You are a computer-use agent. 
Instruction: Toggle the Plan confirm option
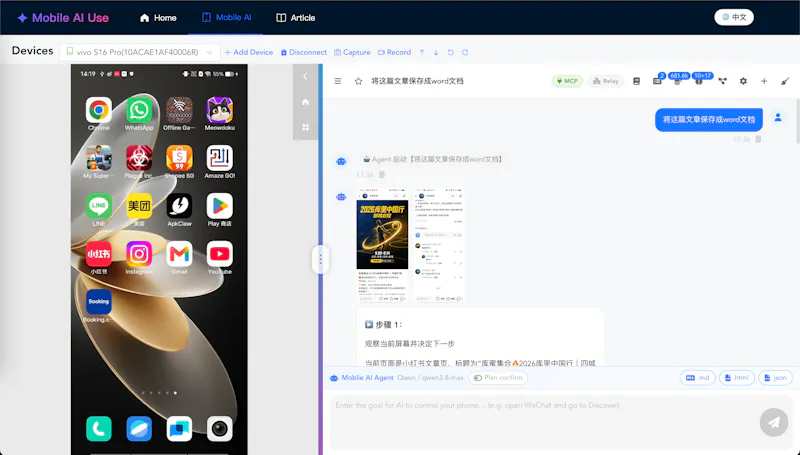tap(498, 378)
